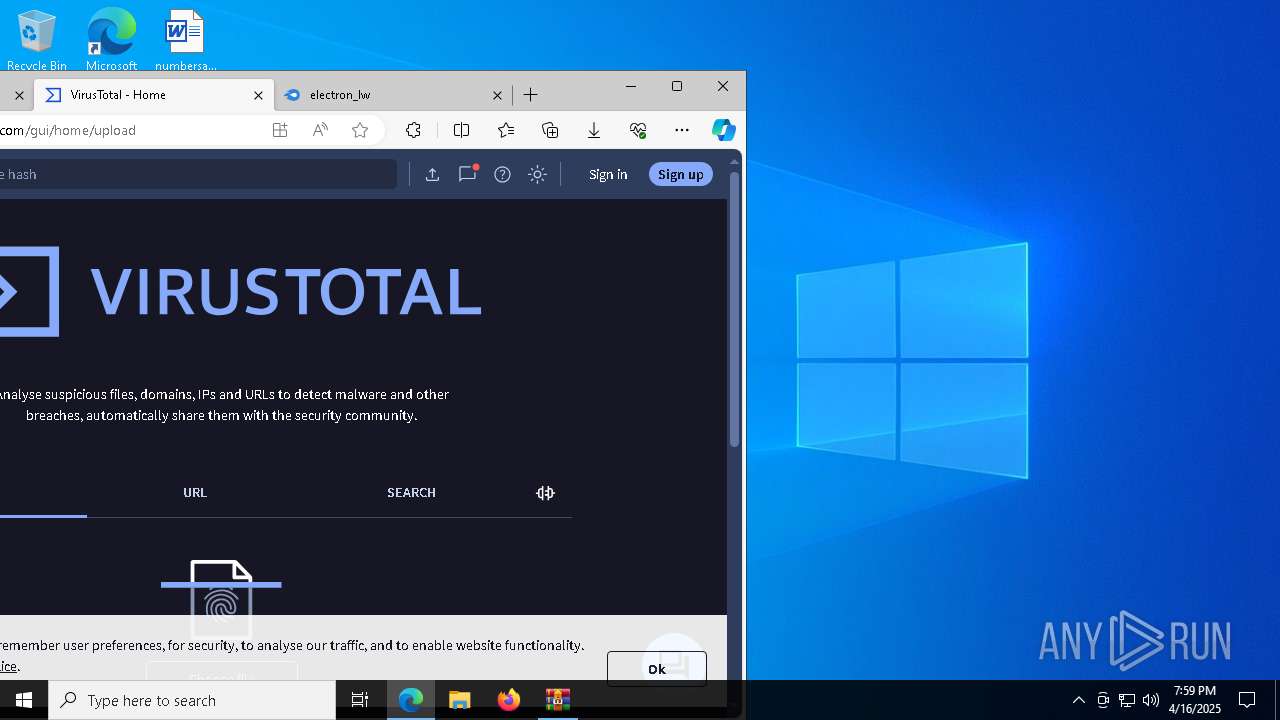Open the volume control tray icon
Image resolution: width=1280 pixels, height=720 pixels.
point(1151,700)
